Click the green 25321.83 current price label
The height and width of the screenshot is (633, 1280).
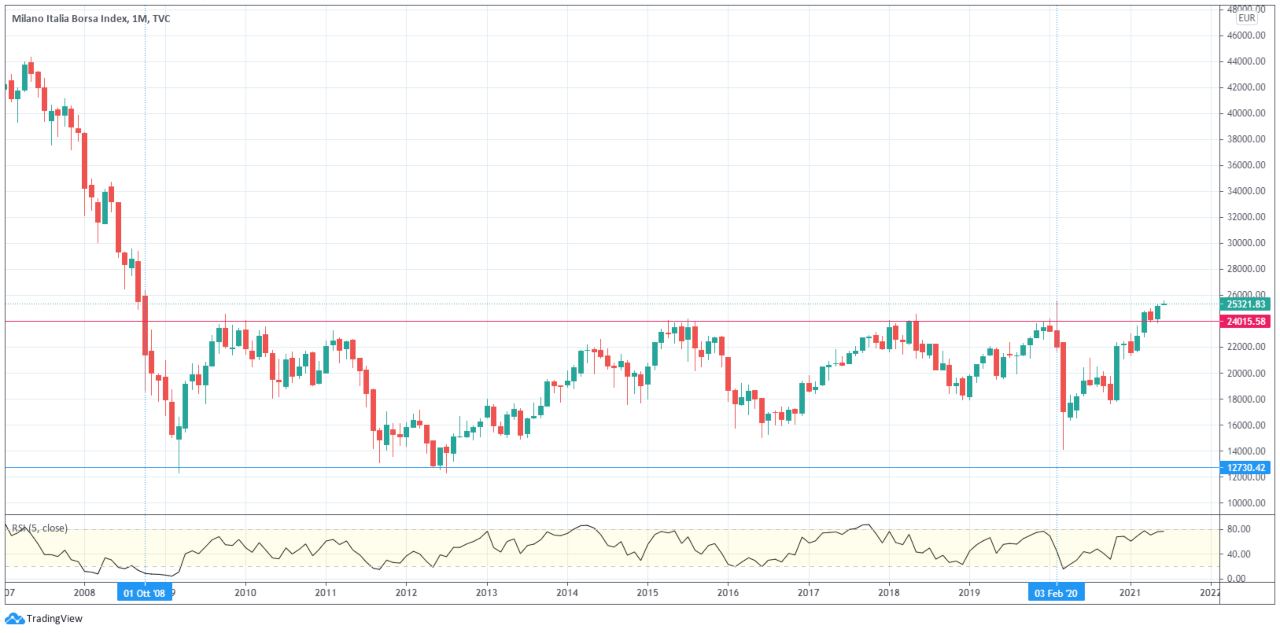pyautogui.click(x=1246, y=304)
